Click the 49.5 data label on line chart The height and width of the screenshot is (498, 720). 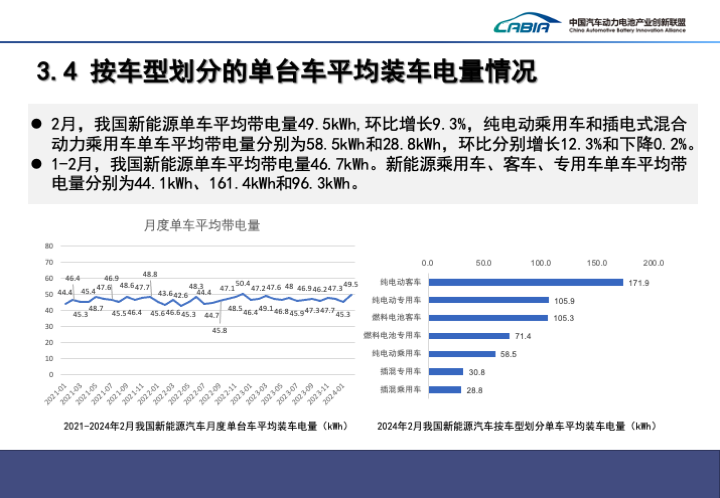click(350, 285)
